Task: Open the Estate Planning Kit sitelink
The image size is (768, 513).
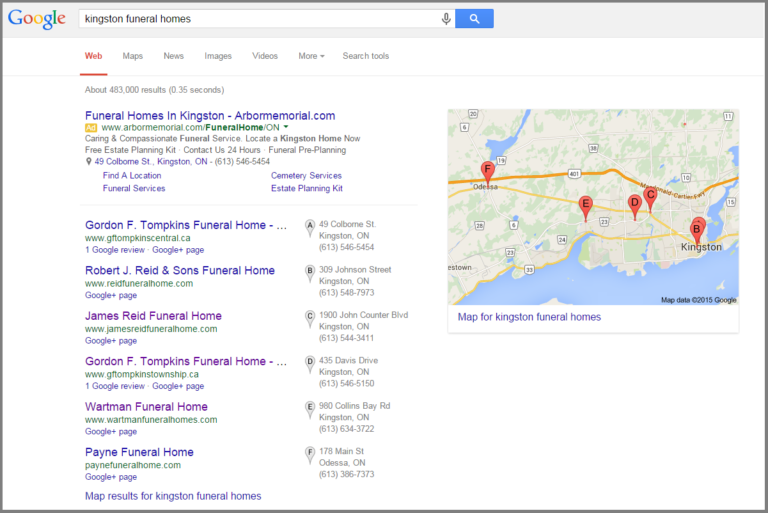Action: point(307,188)
